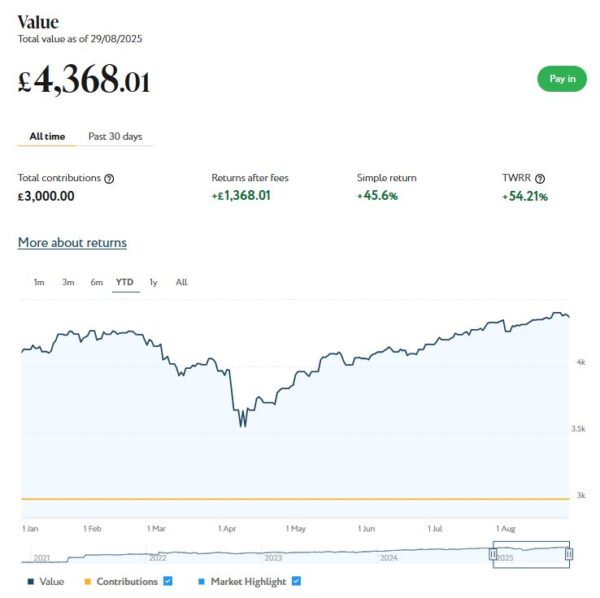Viewport: 600px width, 598px height.
Task: Toggle the Market Highlight checkbox
Action: (x=296, y=581)
